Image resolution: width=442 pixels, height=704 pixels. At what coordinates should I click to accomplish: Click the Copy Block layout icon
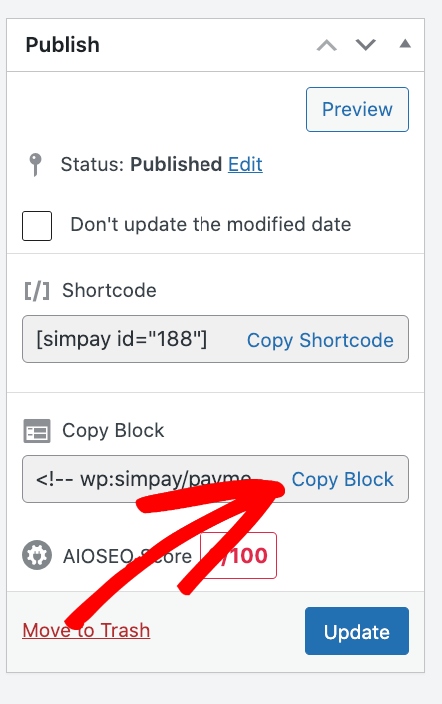(x=37, y=431)
